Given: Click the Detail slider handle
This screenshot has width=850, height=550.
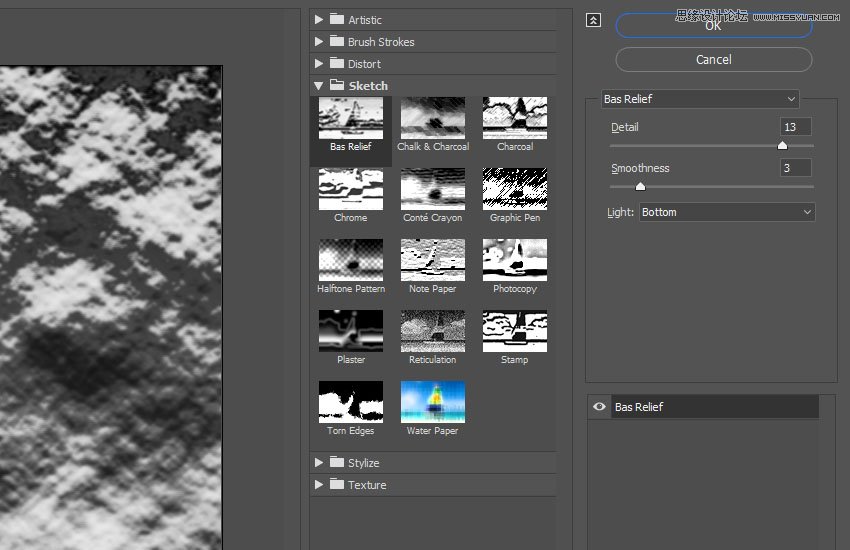Looking at the screenshot, I should [782, 145].
